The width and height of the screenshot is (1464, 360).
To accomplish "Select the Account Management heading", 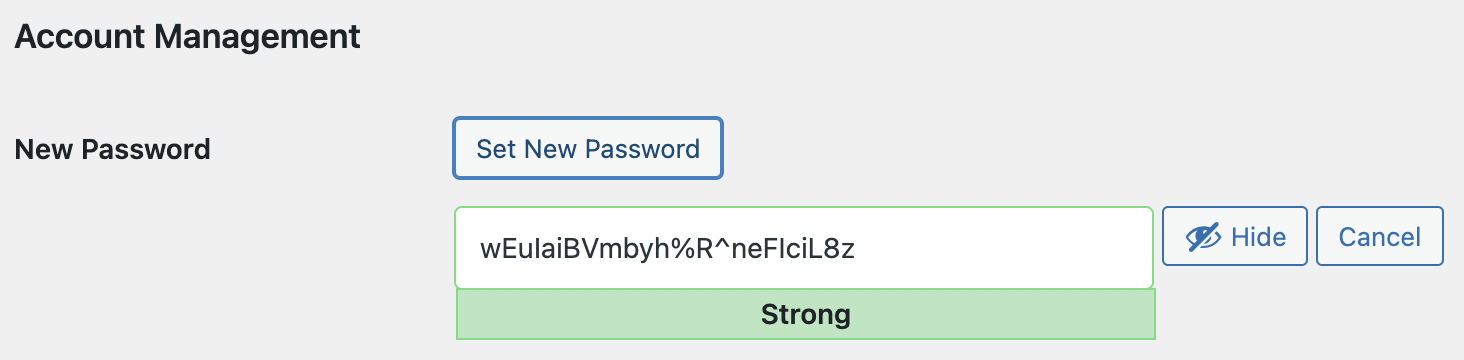I will click(x=187, y=37).
